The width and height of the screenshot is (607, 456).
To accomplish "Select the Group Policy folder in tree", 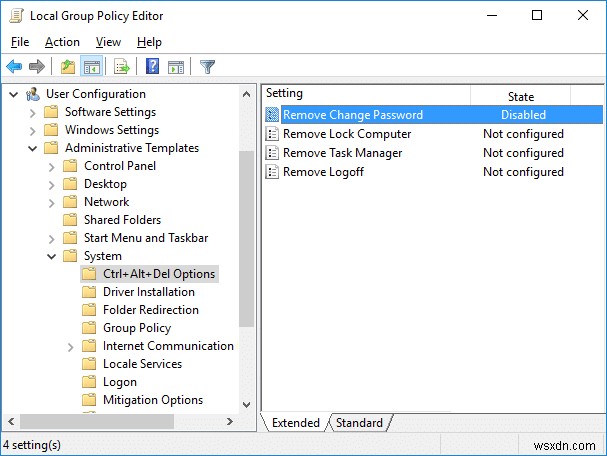I will tap(136, 328).
